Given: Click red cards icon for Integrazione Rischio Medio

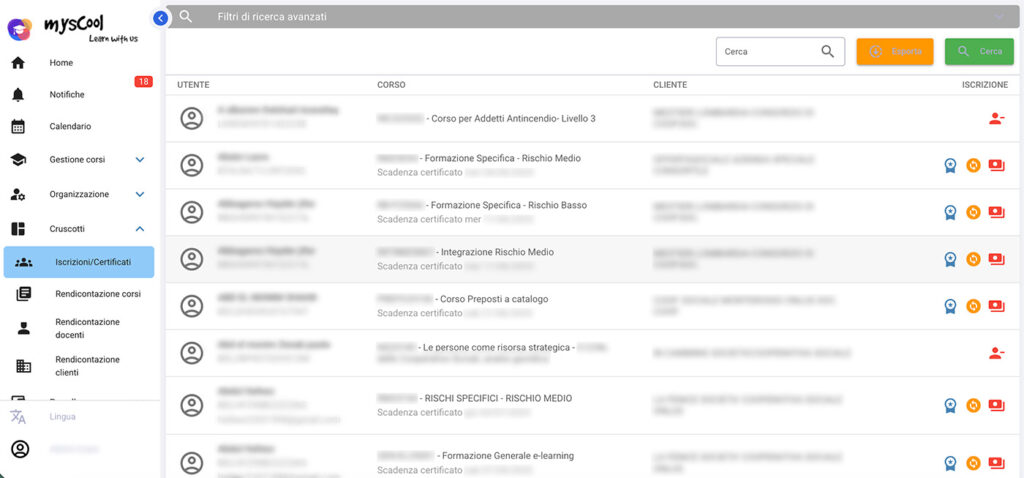Looking at the screenshot, I should pyautogui.click(x=997, y=260).
